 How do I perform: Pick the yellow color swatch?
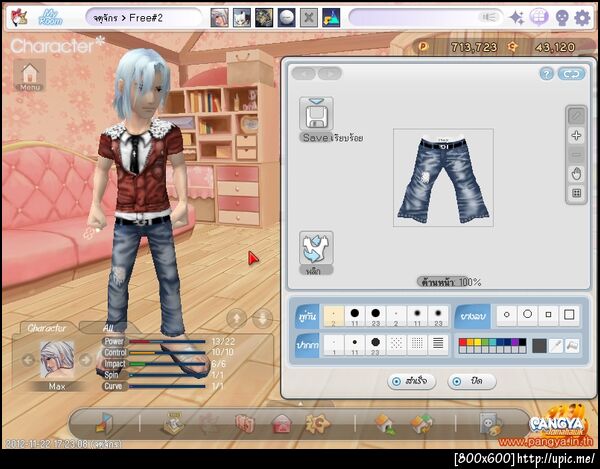tap(478, 342)
